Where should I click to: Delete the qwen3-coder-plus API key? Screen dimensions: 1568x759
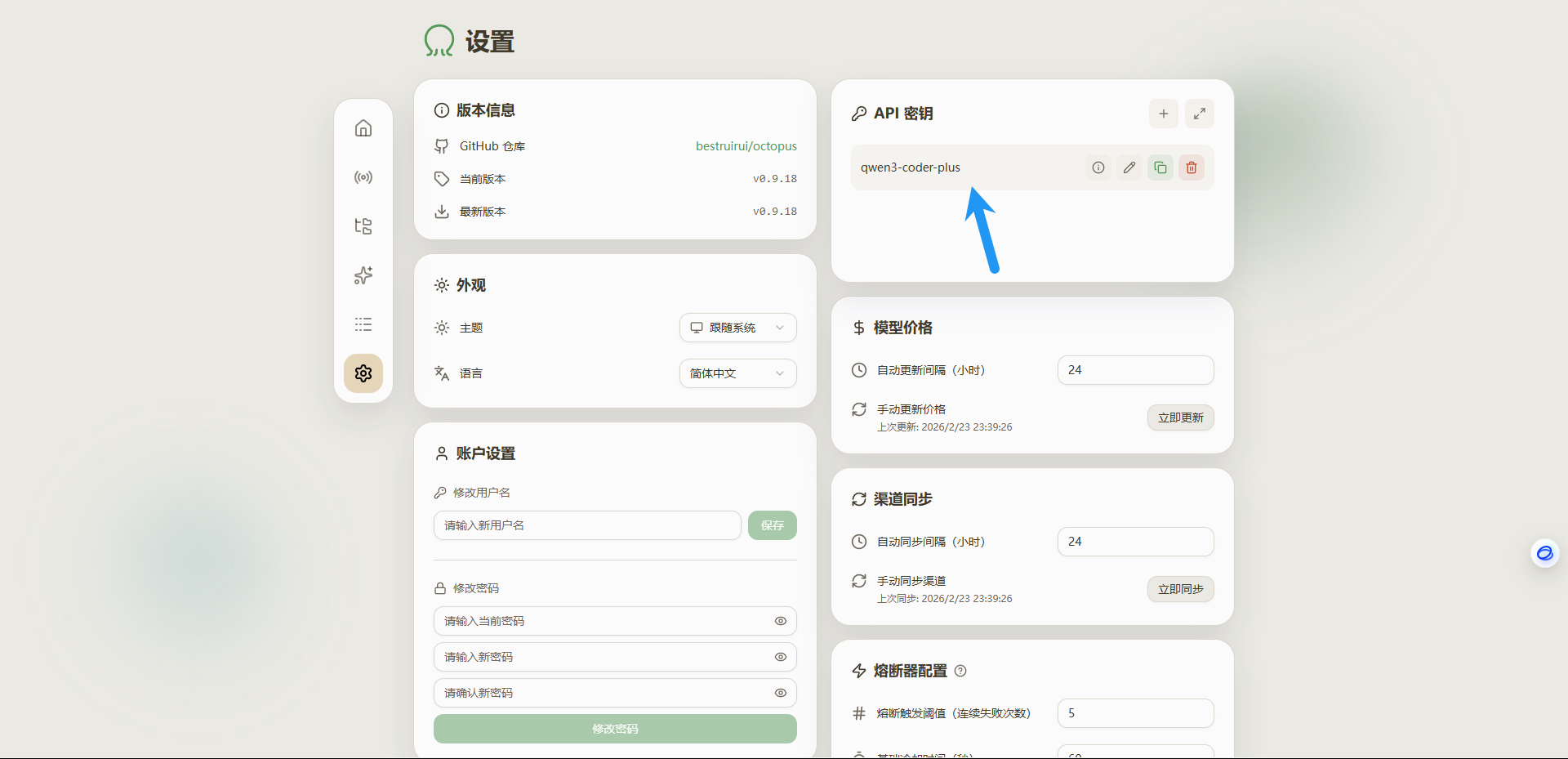click(1191, 167)
